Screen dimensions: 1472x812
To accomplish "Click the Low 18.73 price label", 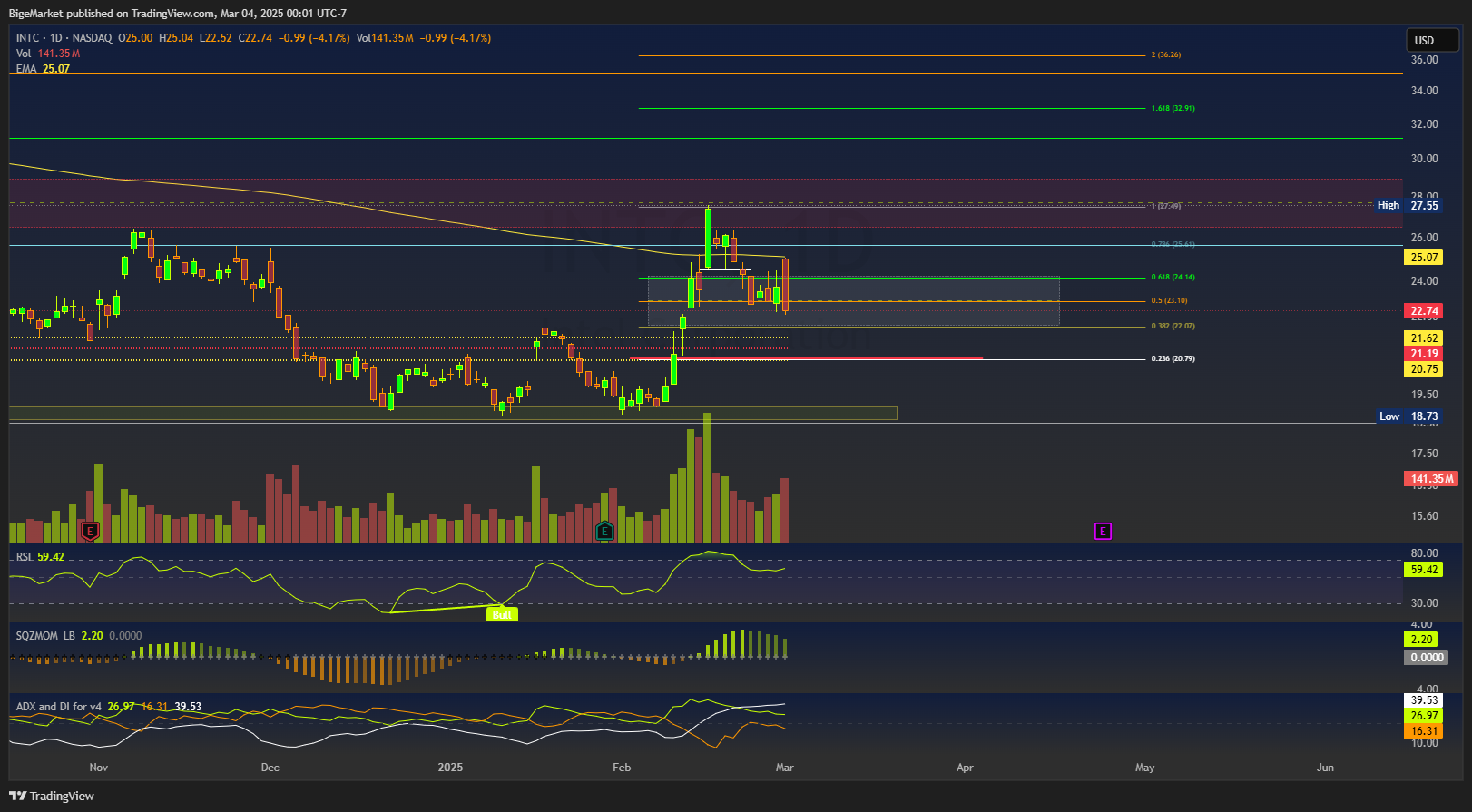I will pyautogui.click(x=1408, y=416).
